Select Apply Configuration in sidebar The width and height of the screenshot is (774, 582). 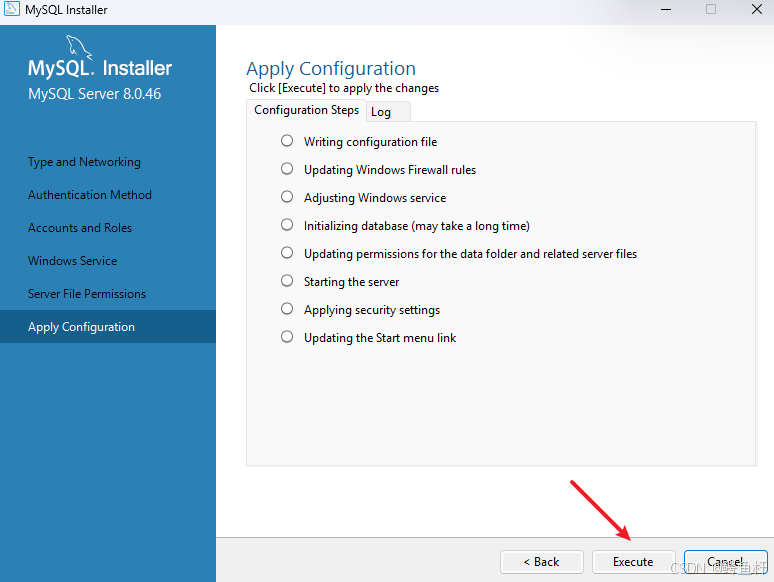point(108,327)
